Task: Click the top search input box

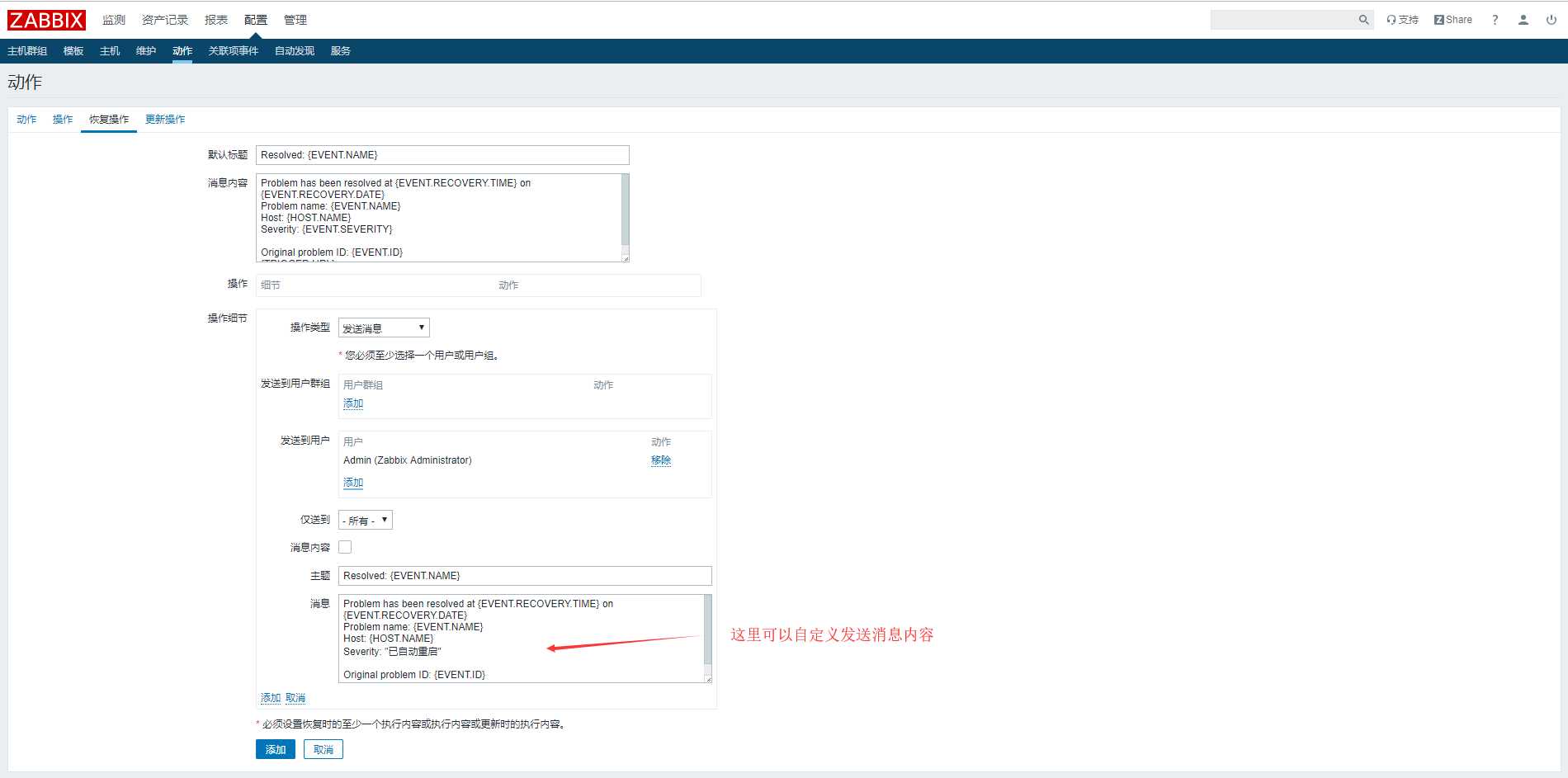Action: (1283, 20)
